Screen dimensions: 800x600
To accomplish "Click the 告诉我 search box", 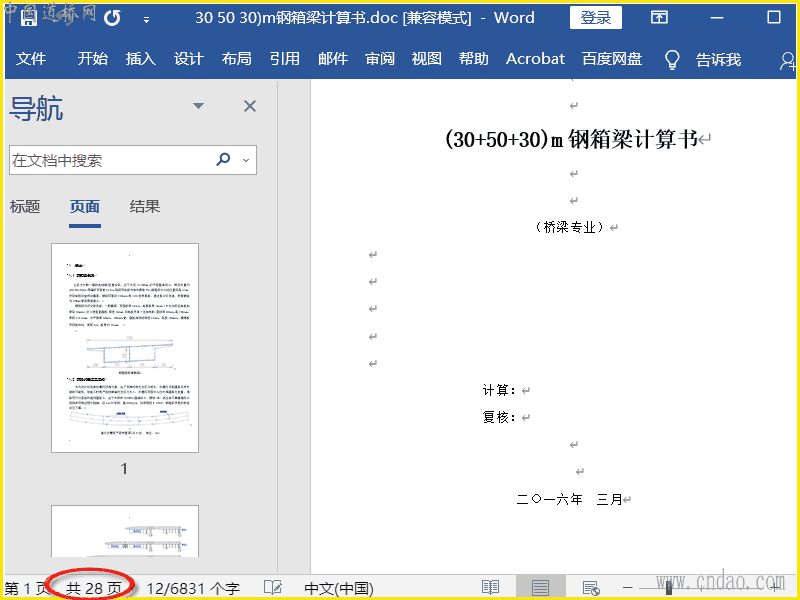I will pos(718,60).
